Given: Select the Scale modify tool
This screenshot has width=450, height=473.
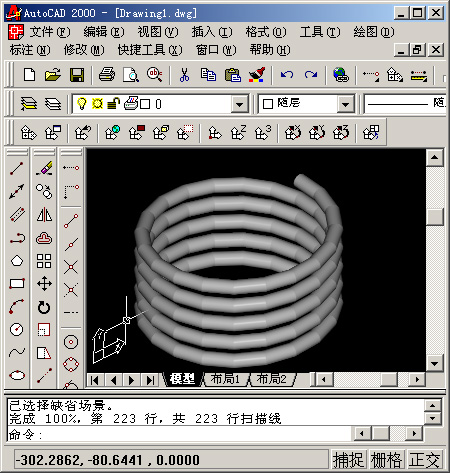Looking at the screenshot, I should point(44,330).
